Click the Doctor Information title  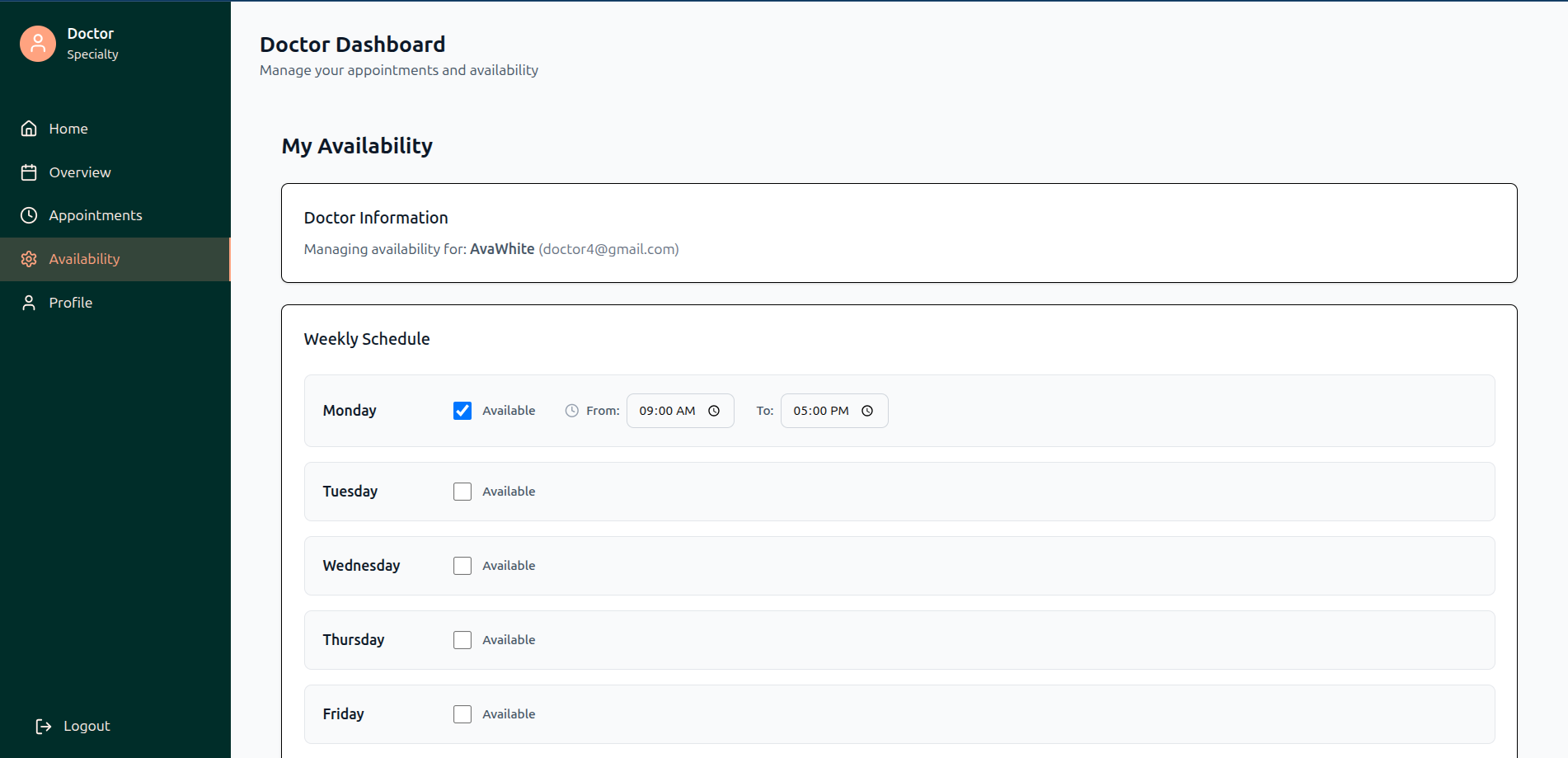pyautogui.click(x=376, y=218)
